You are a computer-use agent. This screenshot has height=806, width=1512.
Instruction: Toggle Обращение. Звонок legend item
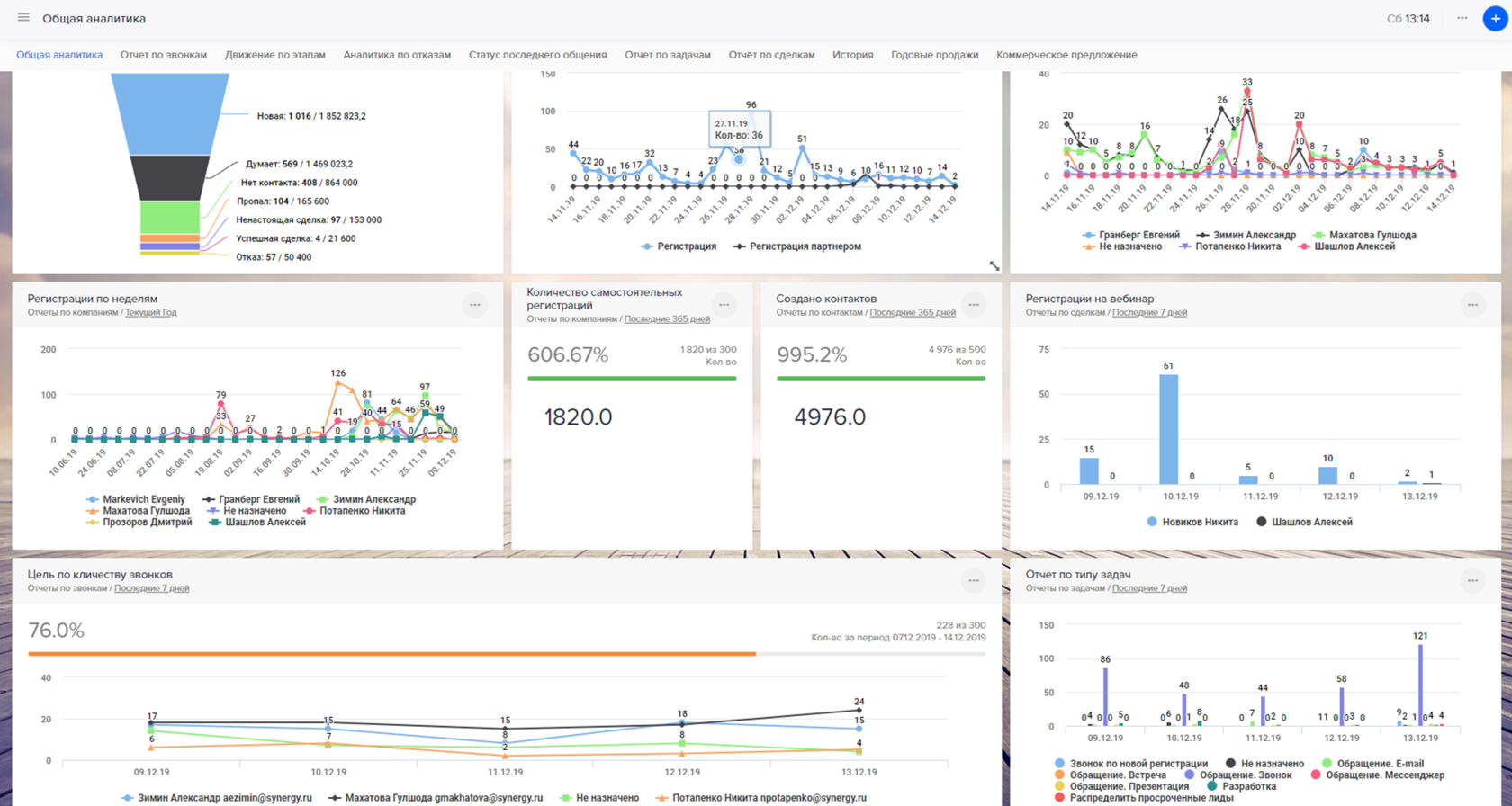[1238, 775]
